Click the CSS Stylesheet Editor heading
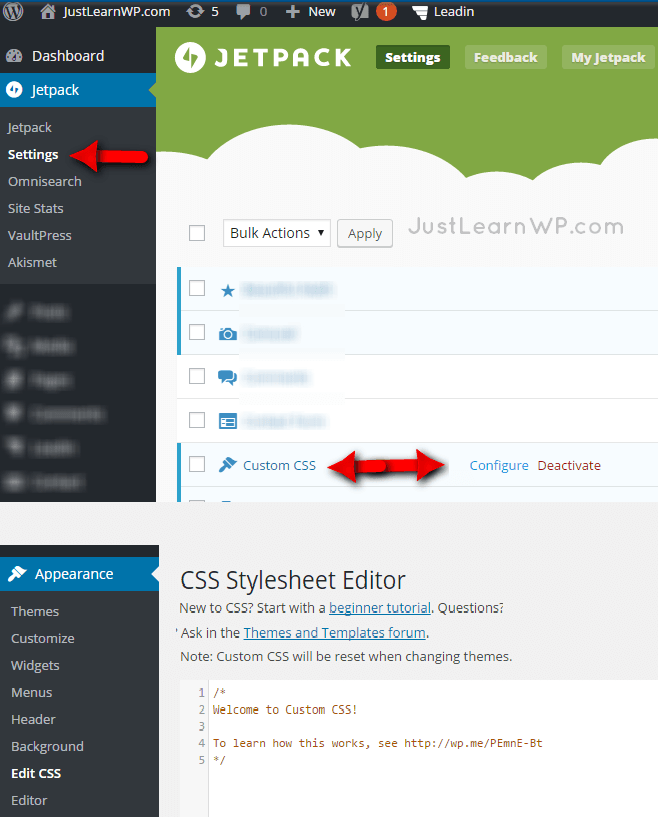The width and height of the screenshot is (658, 817). click(x=293, y=580)
